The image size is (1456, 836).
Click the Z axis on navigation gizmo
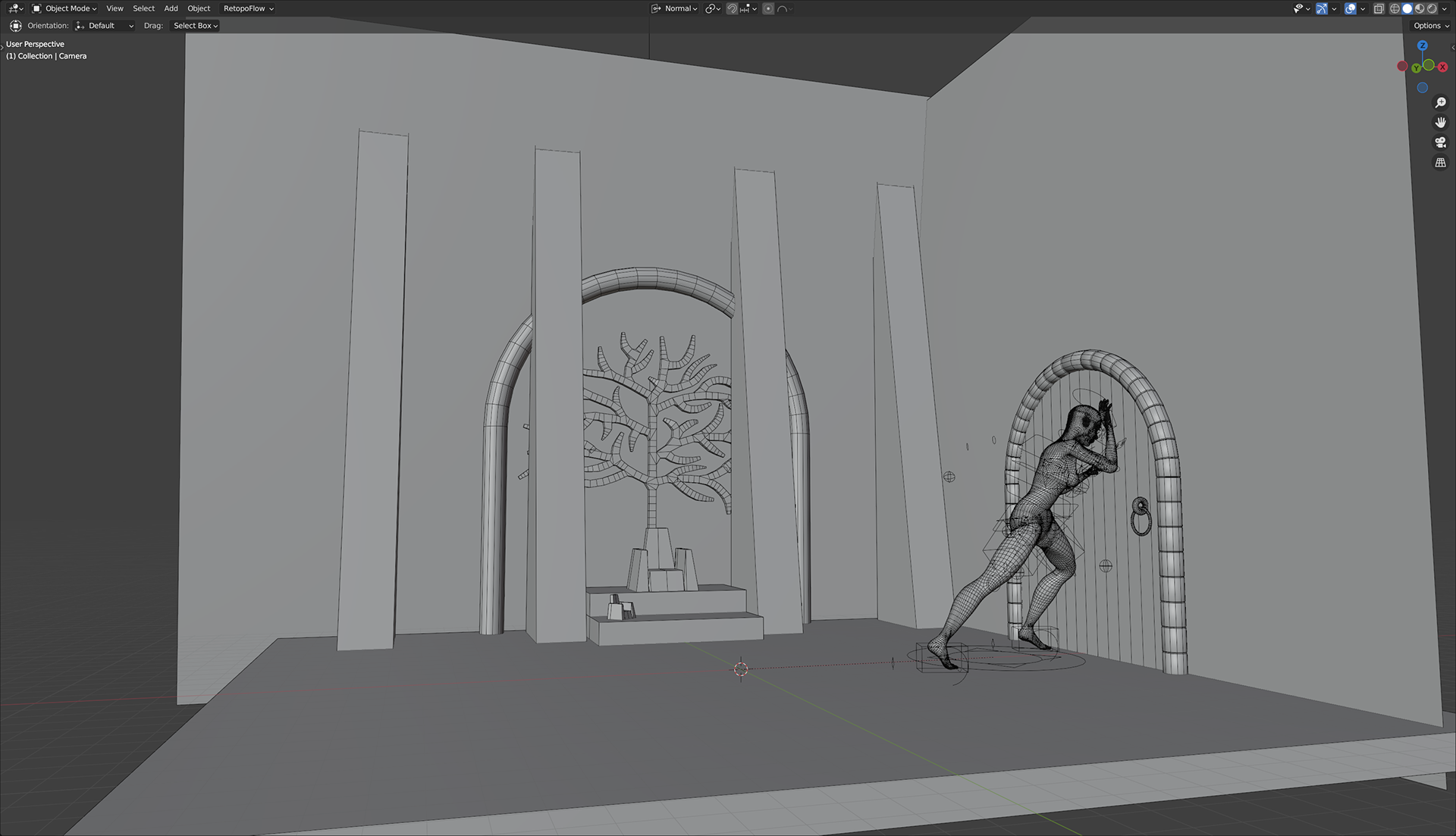tap(1423, 45)
